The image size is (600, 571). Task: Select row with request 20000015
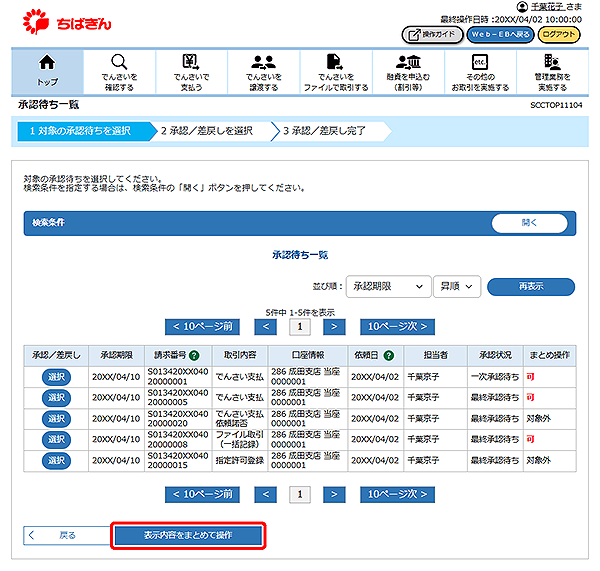pos(56,460)
